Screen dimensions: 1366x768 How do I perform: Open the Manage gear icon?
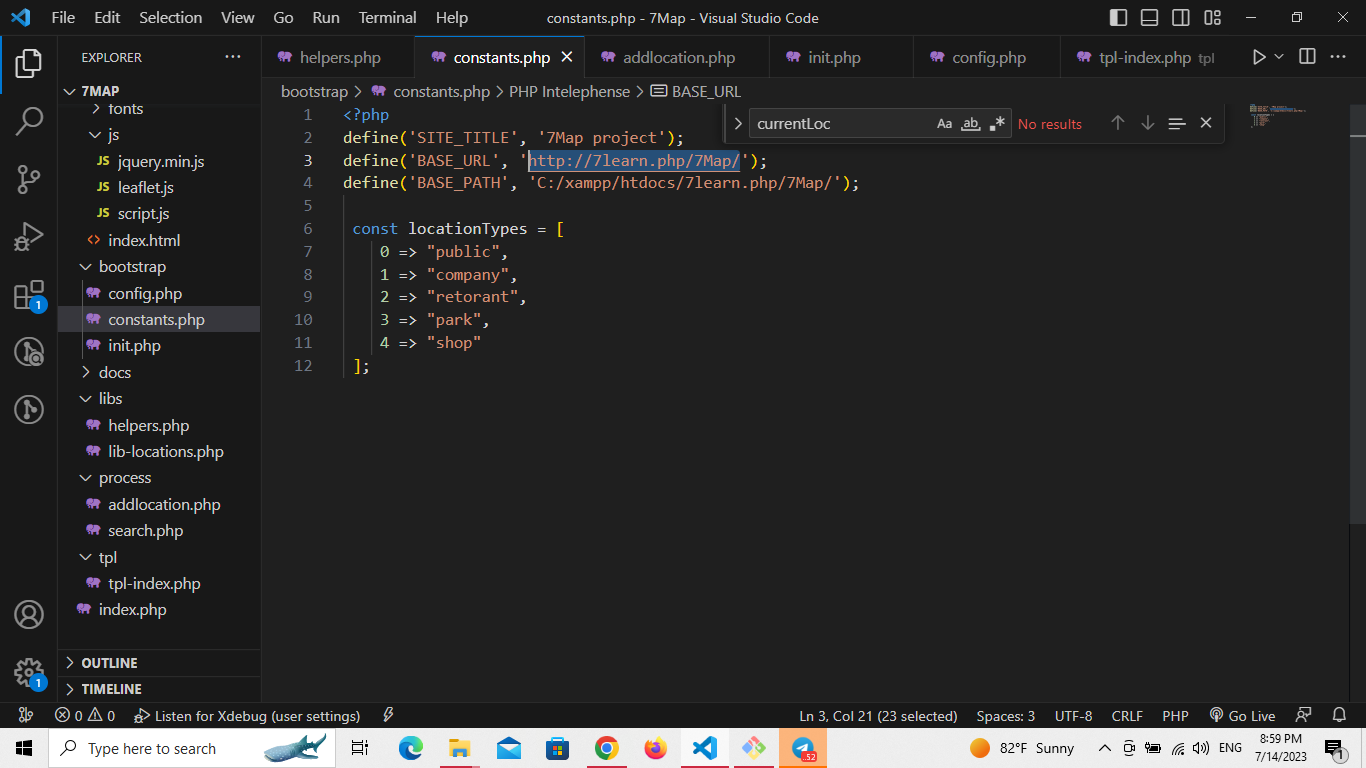click(x=29, y=672)
